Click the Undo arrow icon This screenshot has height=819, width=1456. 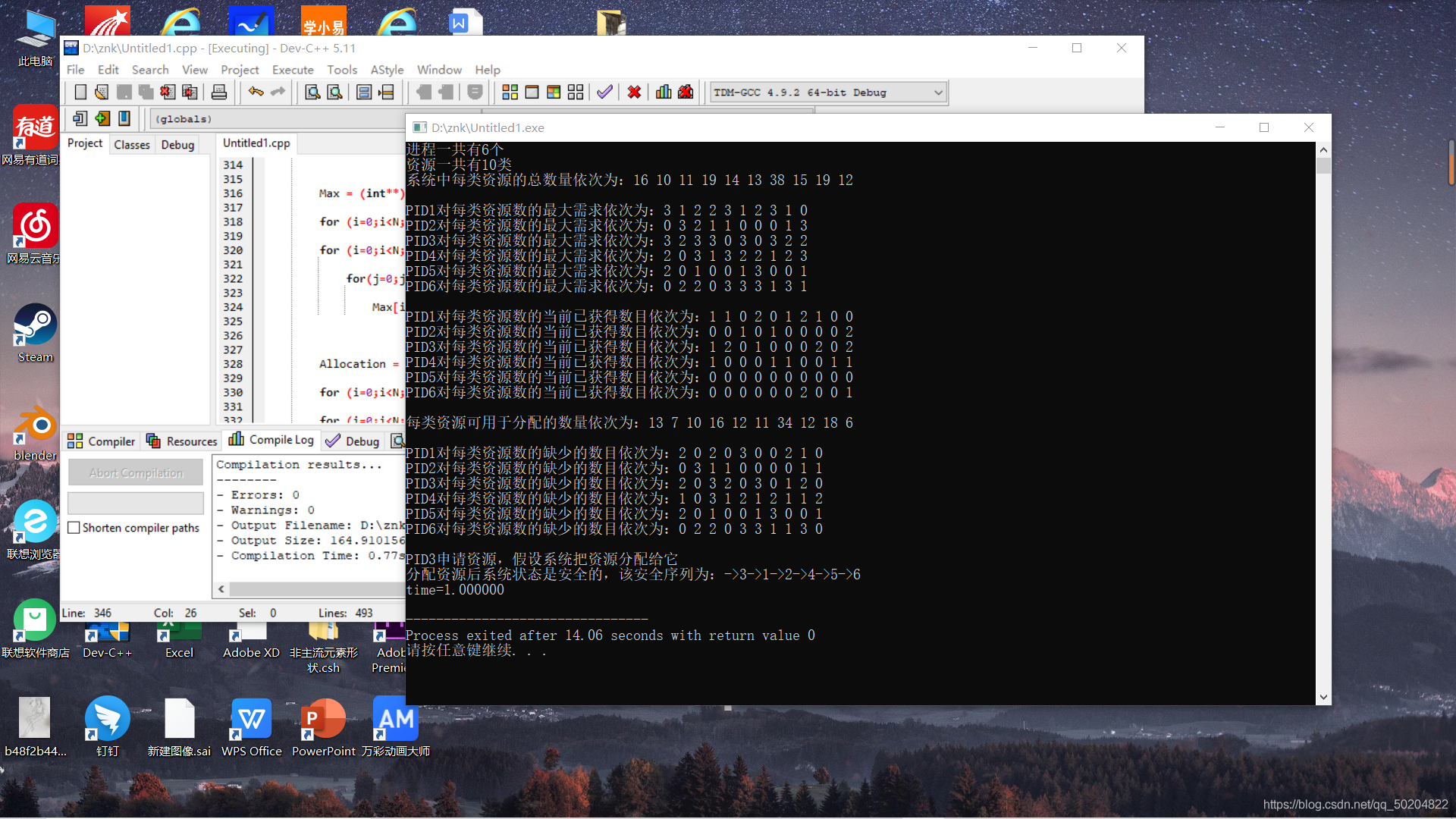tap(256, 93)
